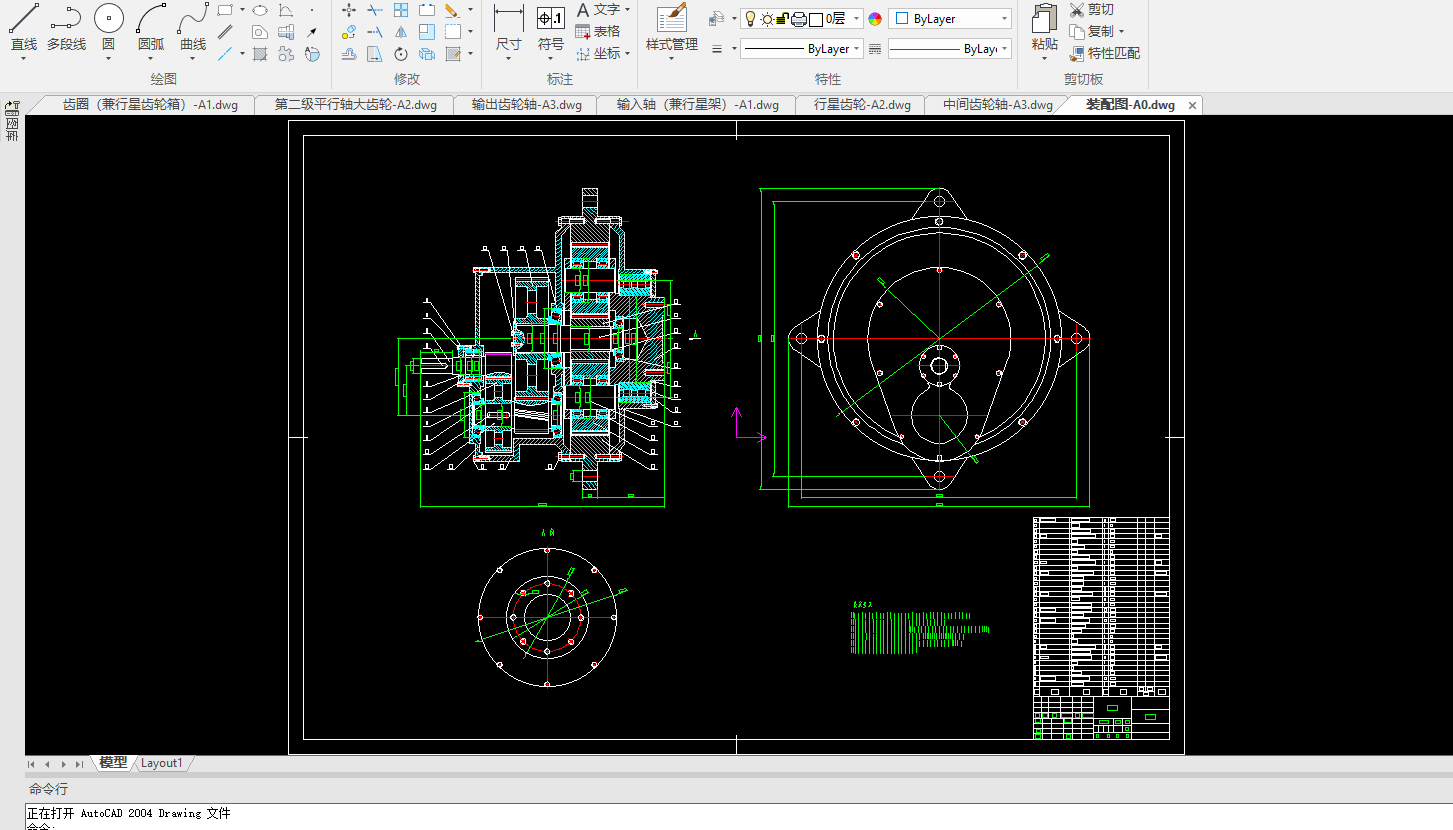
Task: Click the gear-shaped tool in 绘图 panel
Action: click(x=286, y=54)
